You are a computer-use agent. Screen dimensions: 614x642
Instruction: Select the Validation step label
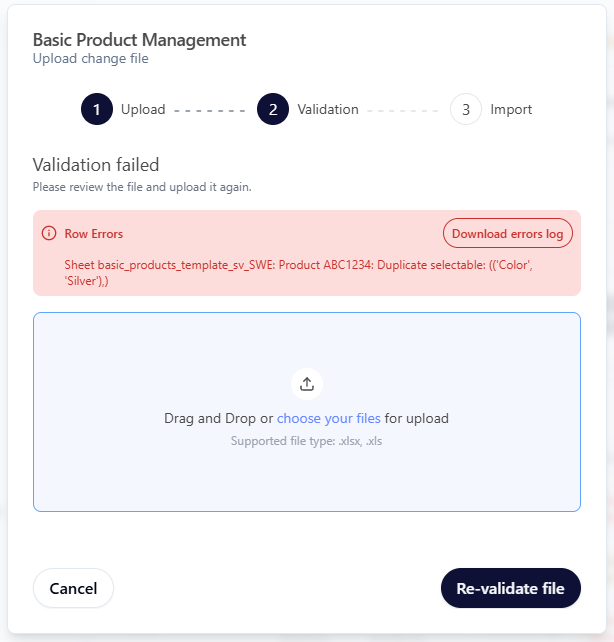coord(328,110)
